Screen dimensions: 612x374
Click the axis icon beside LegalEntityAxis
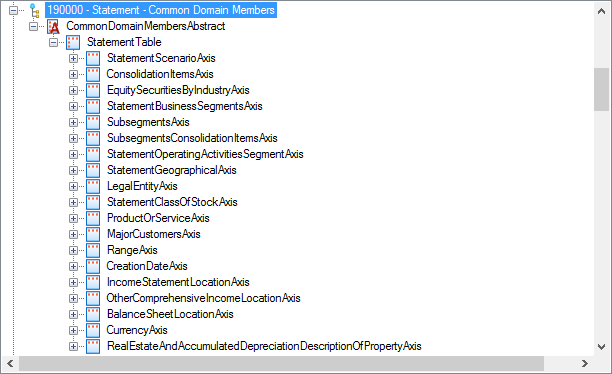93,186
